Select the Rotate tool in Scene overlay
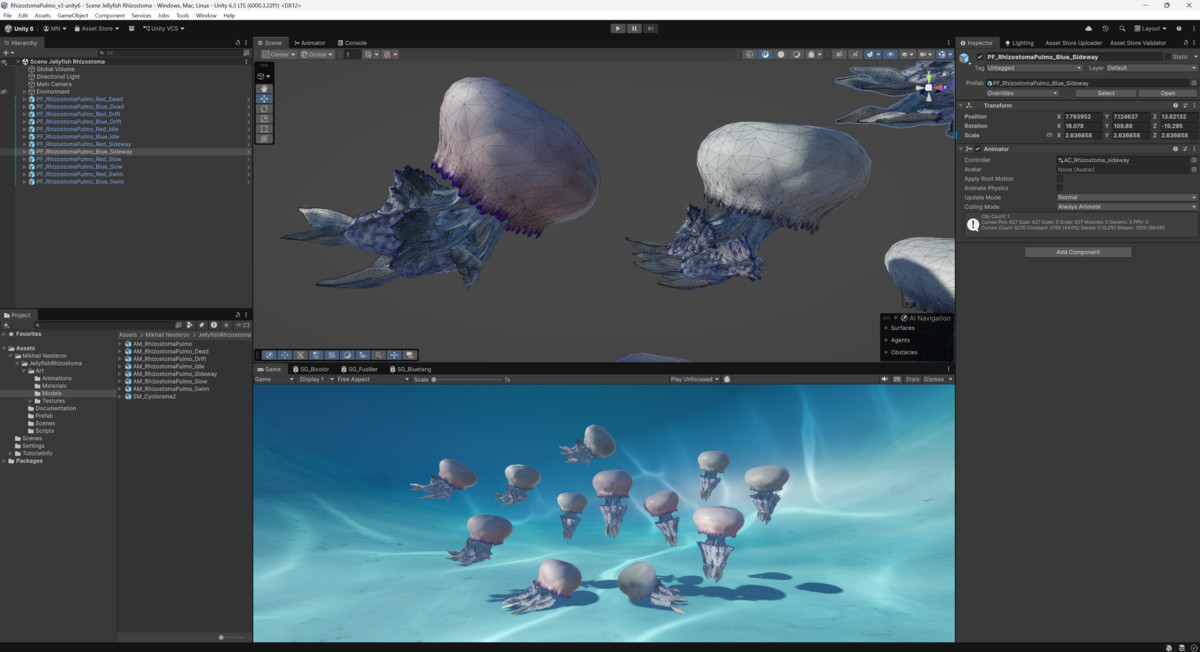Image resolution: width=1200 pixels, height=652 pixels. [x=264, y=108]
